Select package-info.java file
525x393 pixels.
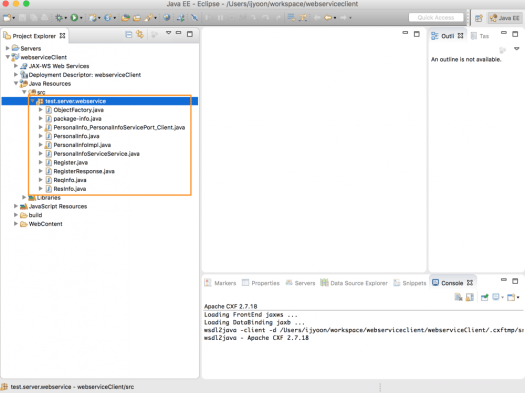pos(77,119)
